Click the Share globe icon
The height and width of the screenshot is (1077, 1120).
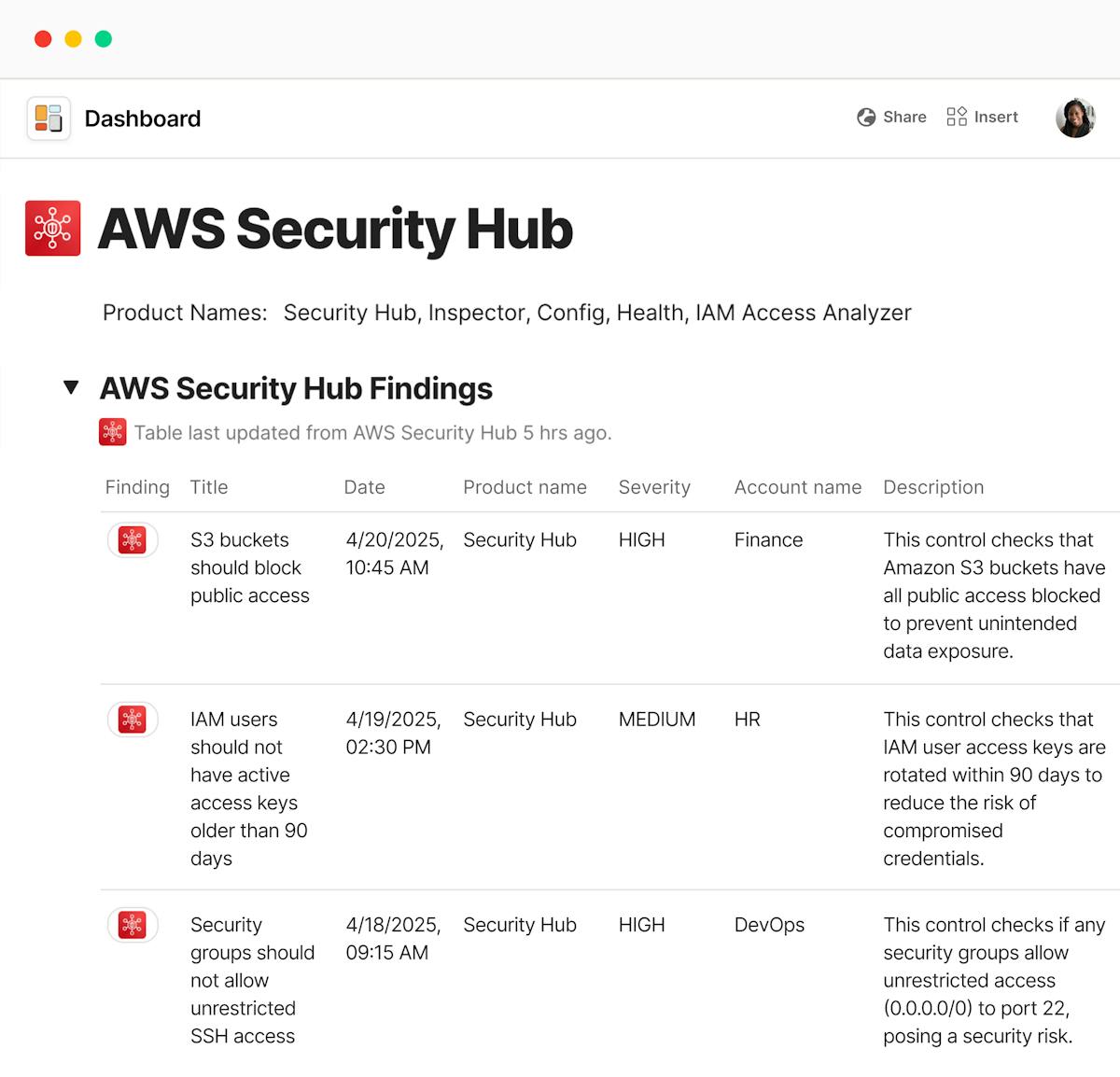tap(866, 117)
